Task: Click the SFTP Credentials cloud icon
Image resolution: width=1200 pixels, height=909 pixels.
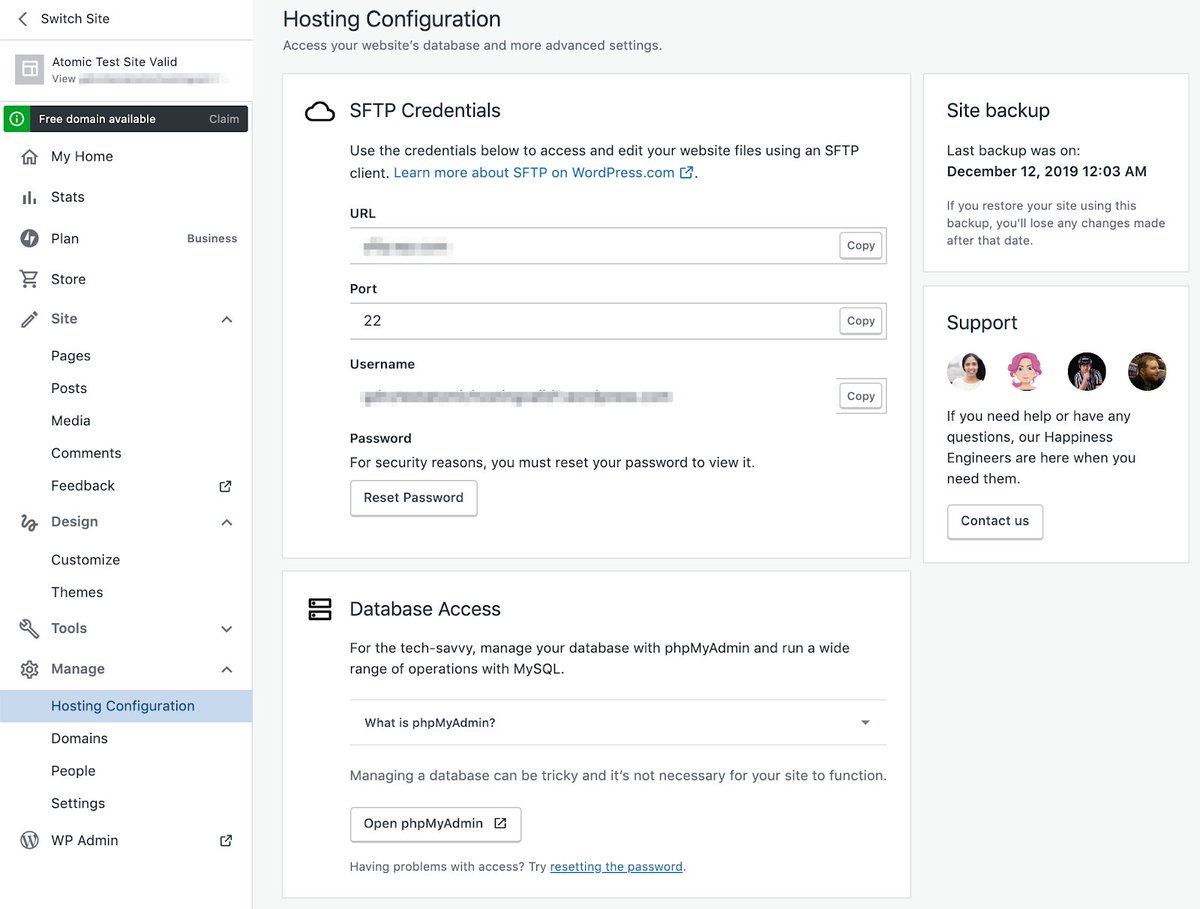Action: coord(320,111)
